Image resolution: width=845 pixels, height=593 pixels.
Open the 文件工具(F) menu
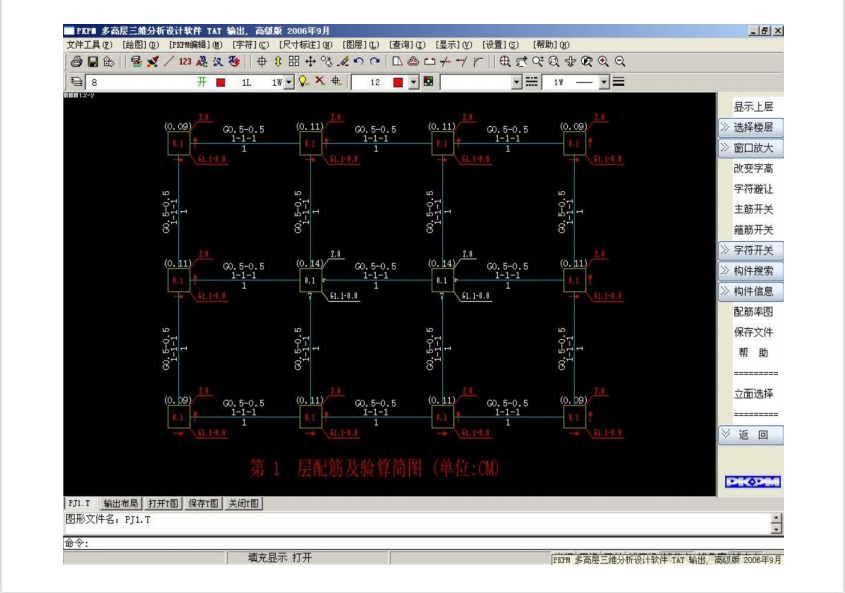89,45
